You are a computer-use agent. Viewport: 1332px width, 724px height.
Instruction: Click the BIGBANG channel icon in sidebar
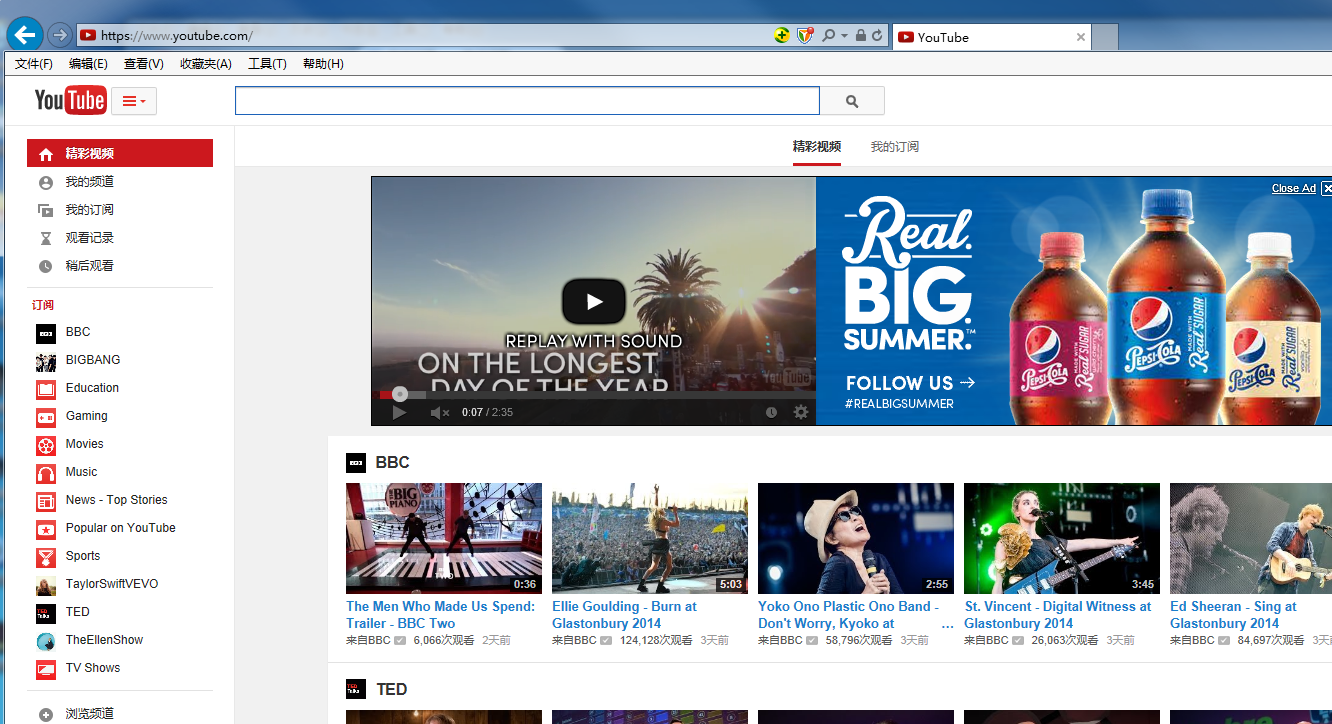click(x=46, y=361)
